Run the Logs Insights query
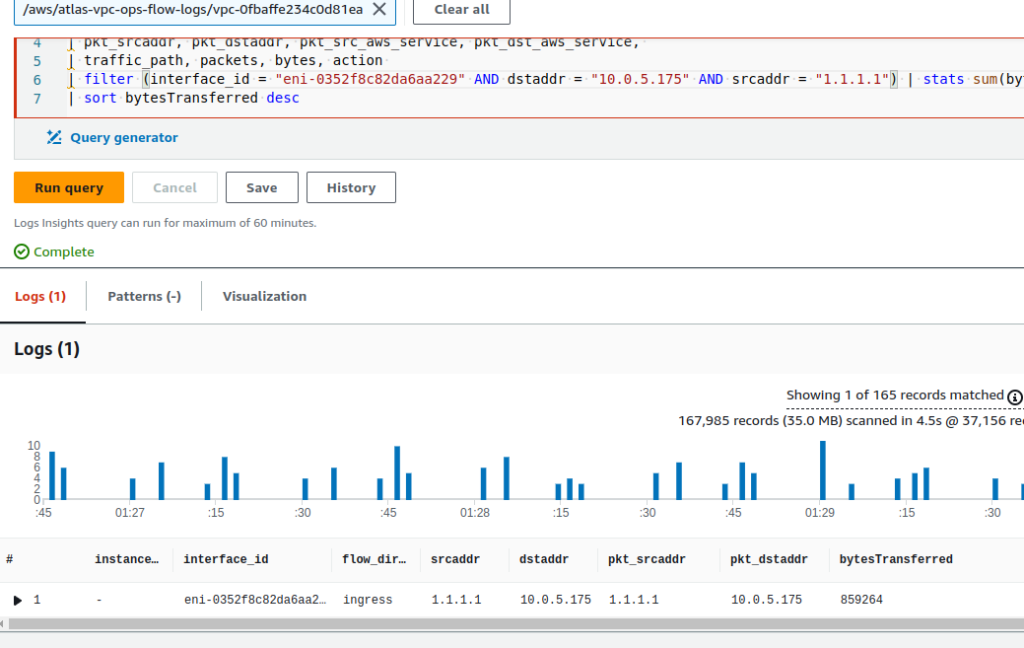The width and height of the screenshot is (1024, 648). tap(68, 187)
